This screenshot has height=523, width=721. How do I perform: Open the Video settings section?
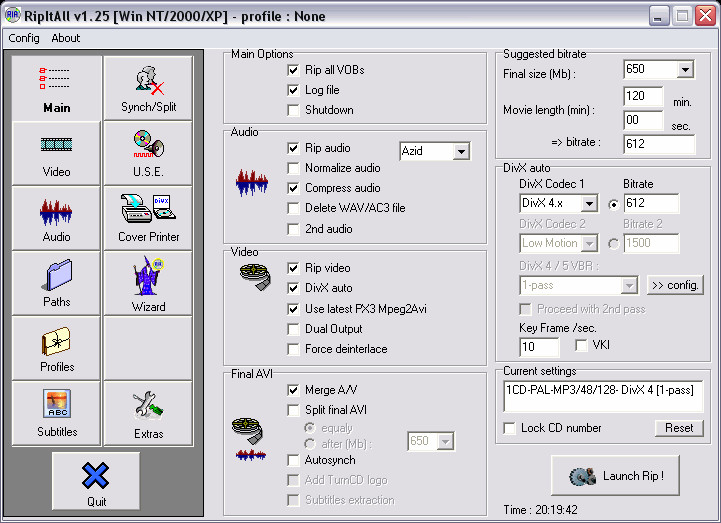pos(57,153)
